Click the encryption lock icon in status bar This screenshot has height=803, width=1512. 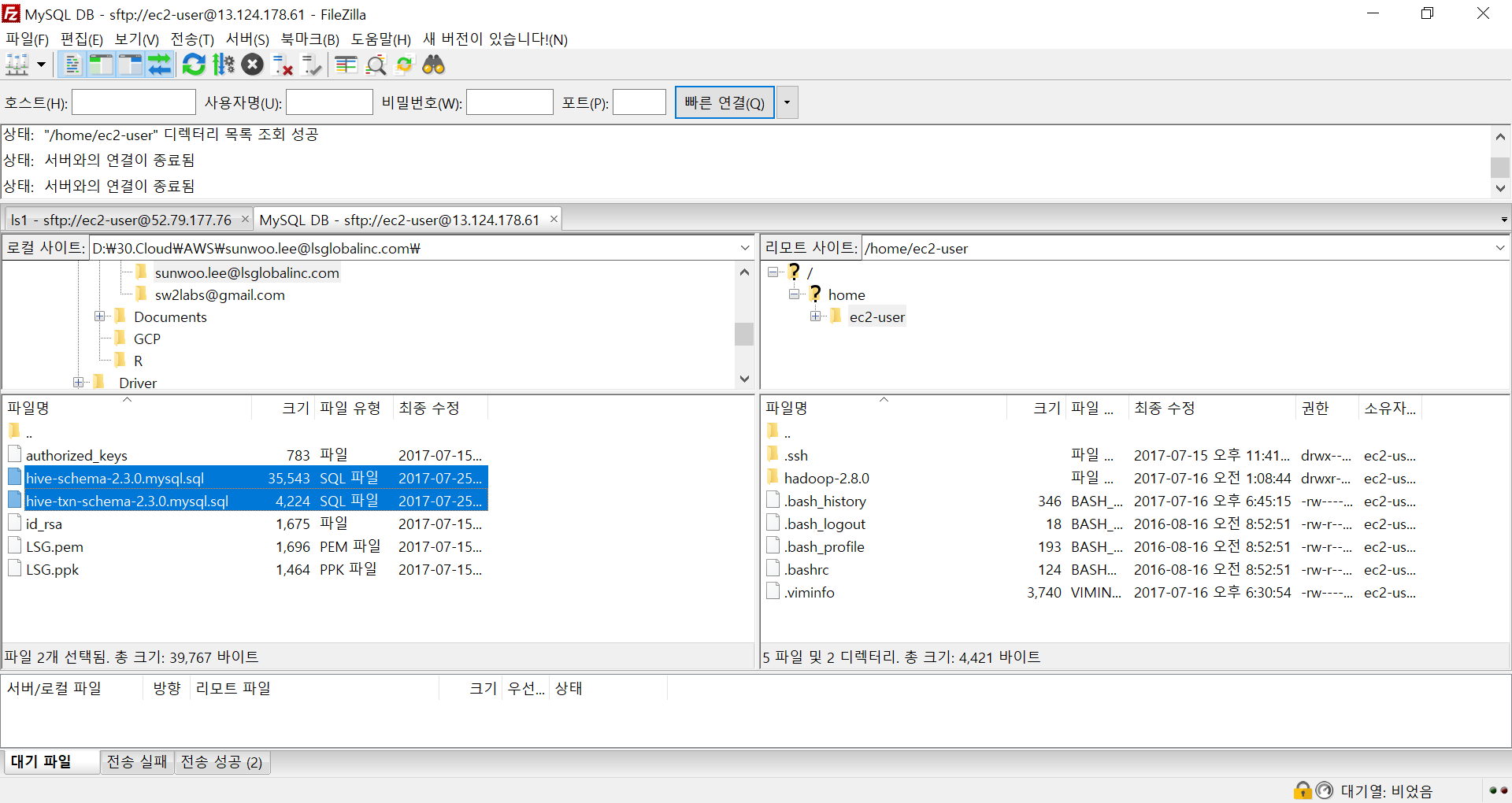point(1303,790)
